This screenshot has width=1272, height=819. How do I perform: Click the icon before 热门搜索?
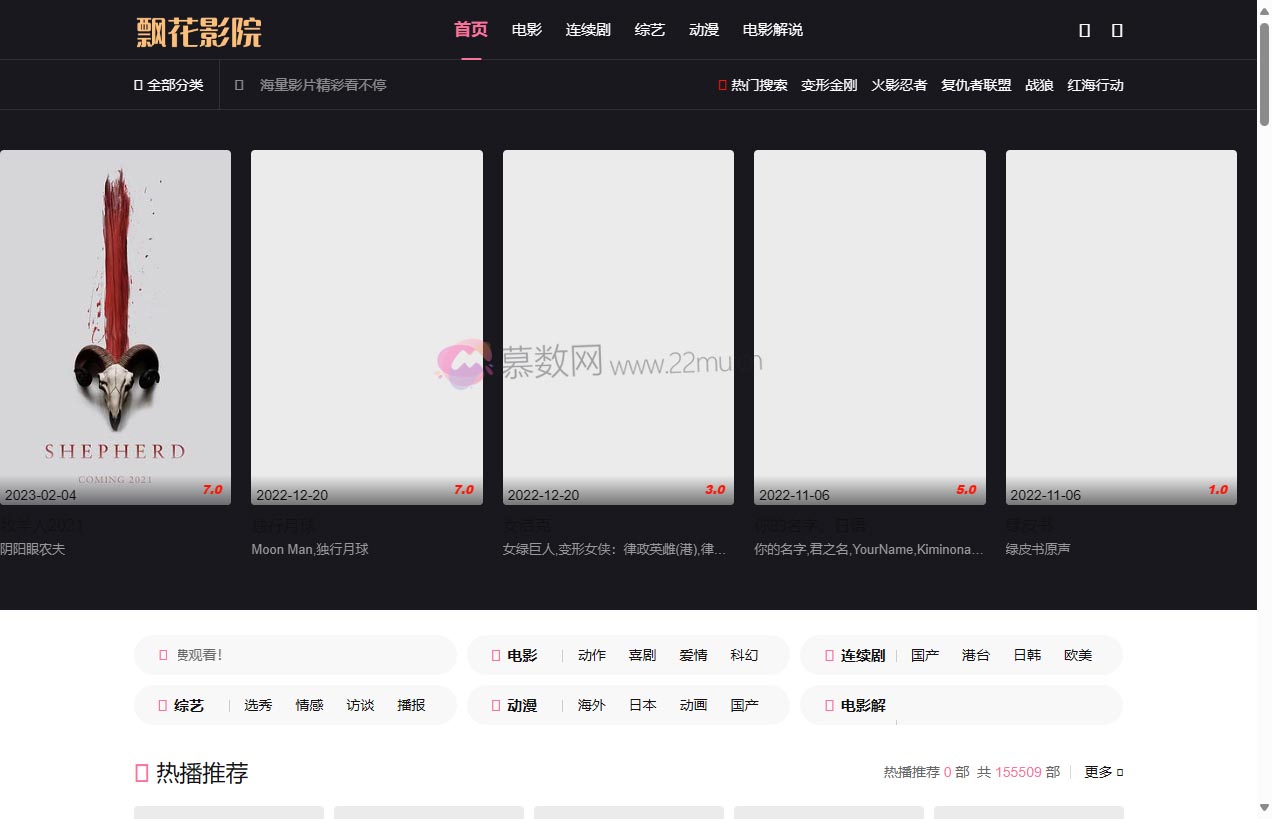722,85
